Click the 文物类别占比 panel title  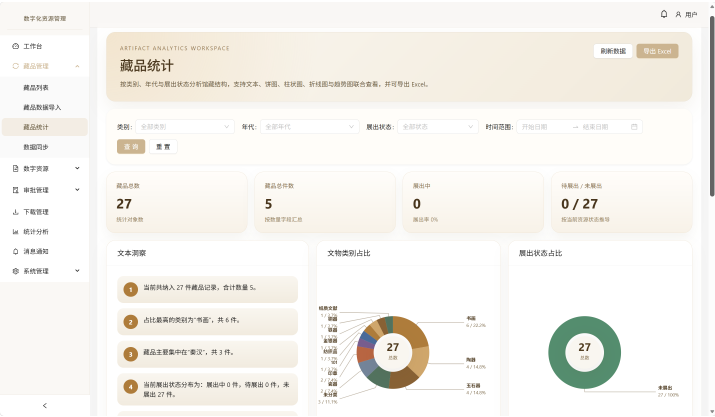click(x=349, y=253)
